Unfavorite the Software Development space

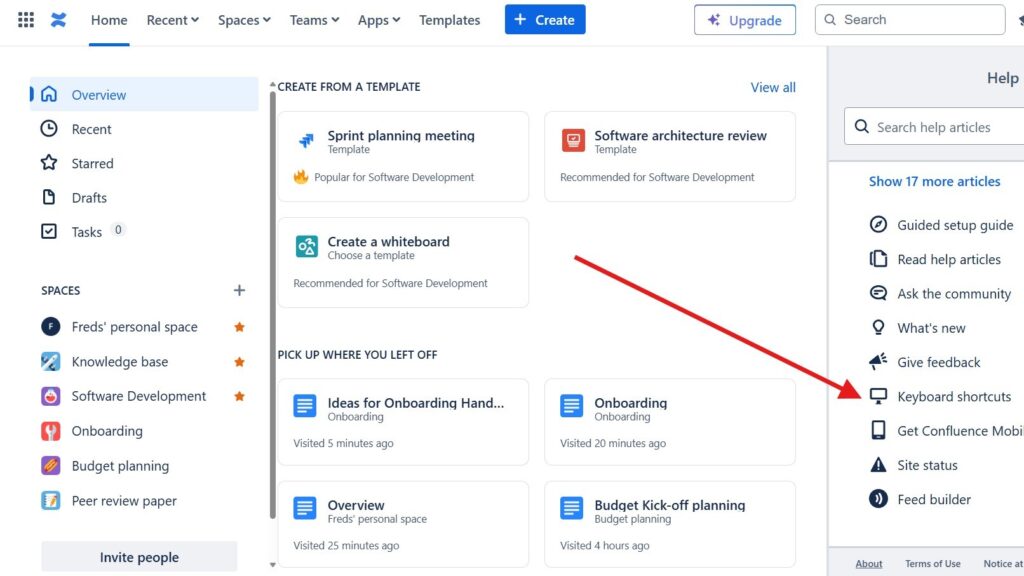[x=239, y=396]
